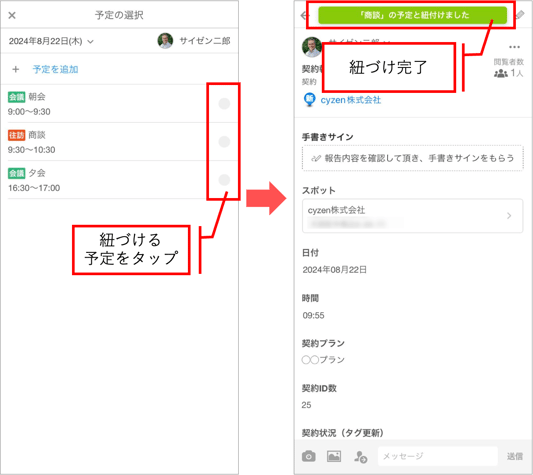This screenshot has width=533, height=475.
Task: Select the radio button for 夕会
Action: coord(224,180)
